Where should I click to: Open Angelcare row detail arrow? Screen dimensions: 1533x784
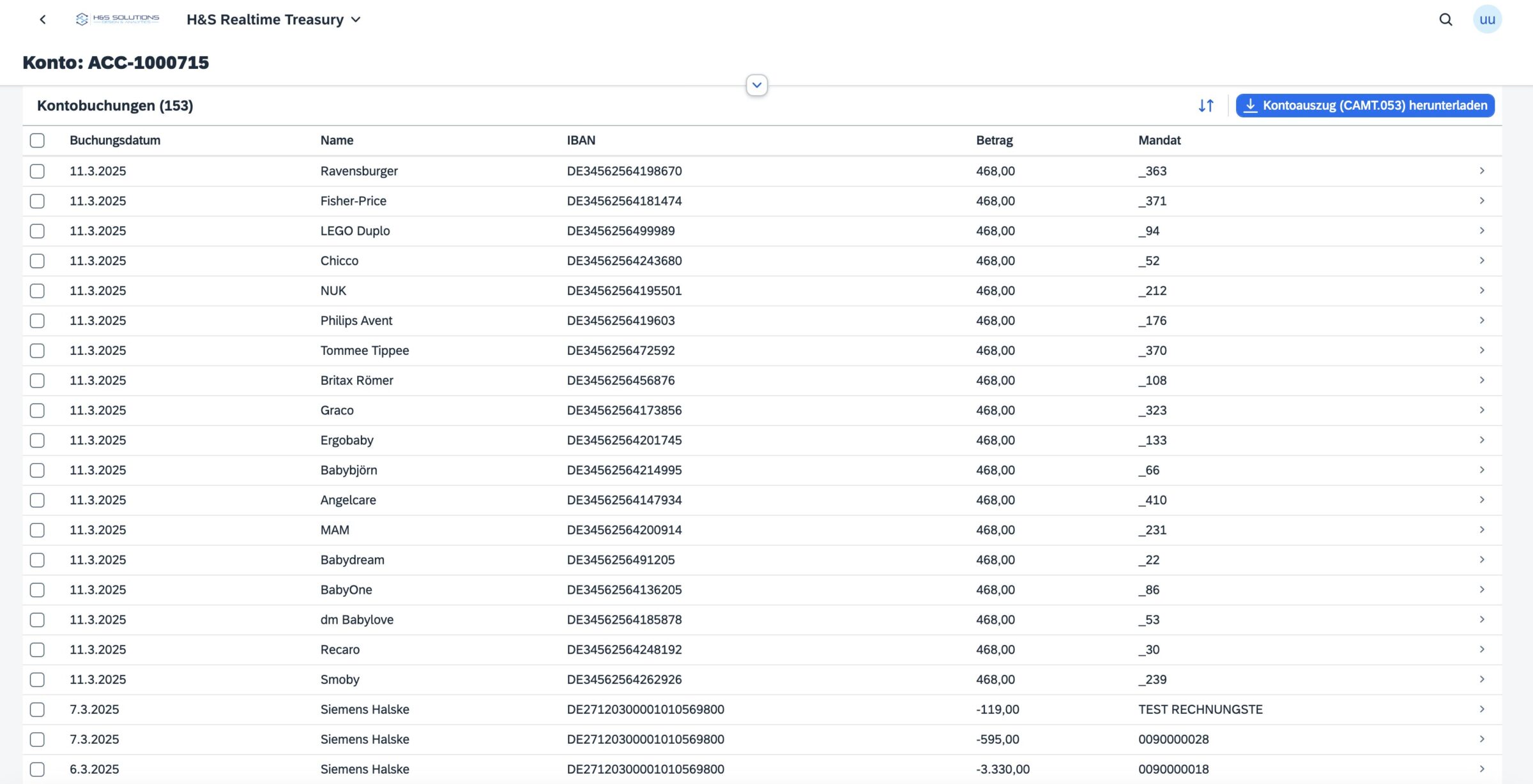pos(1482,500)
